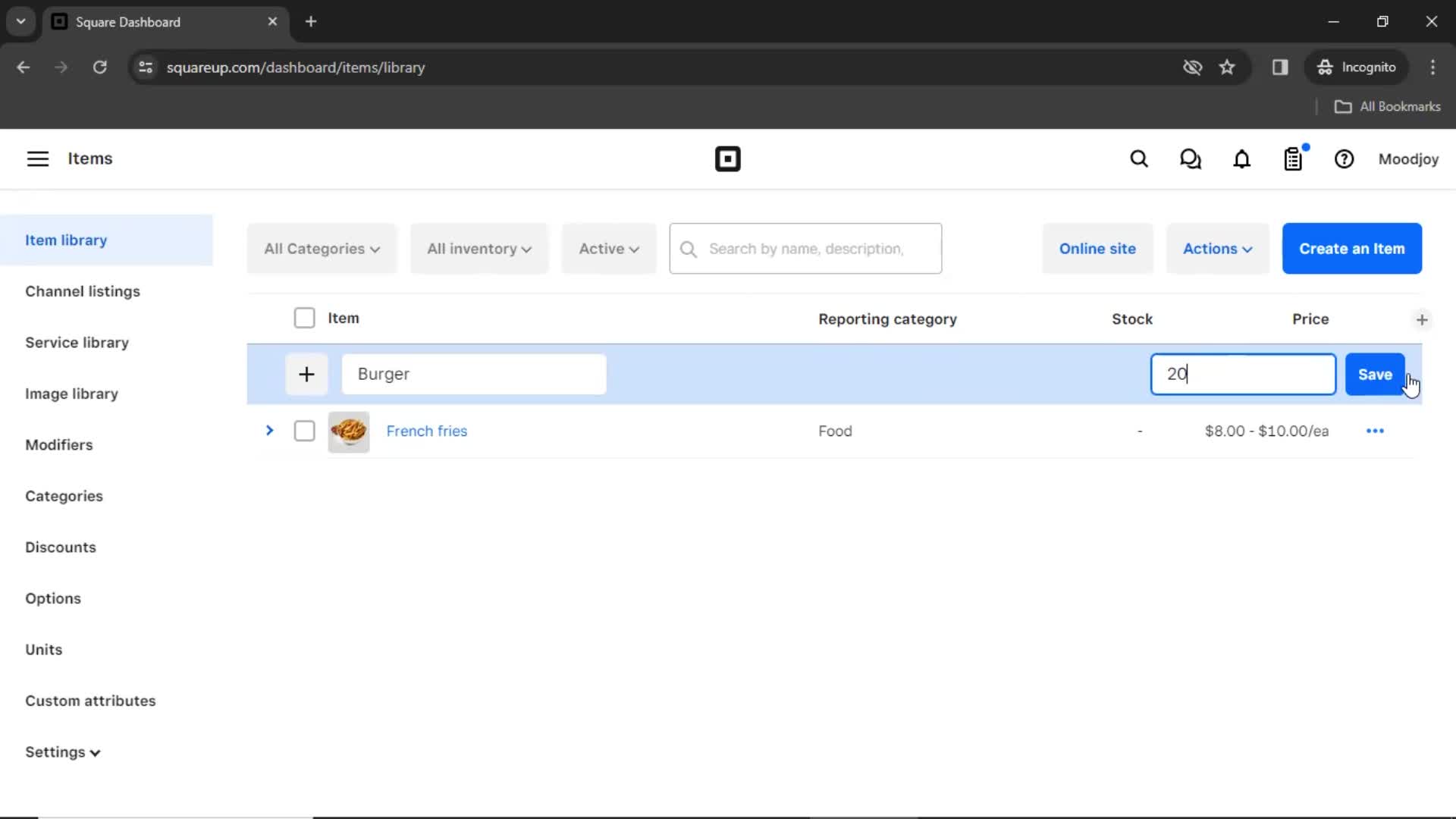Open Modifiers in sidebar
The width and height of the screenshot is (1456, 819).
pos(59,445)
